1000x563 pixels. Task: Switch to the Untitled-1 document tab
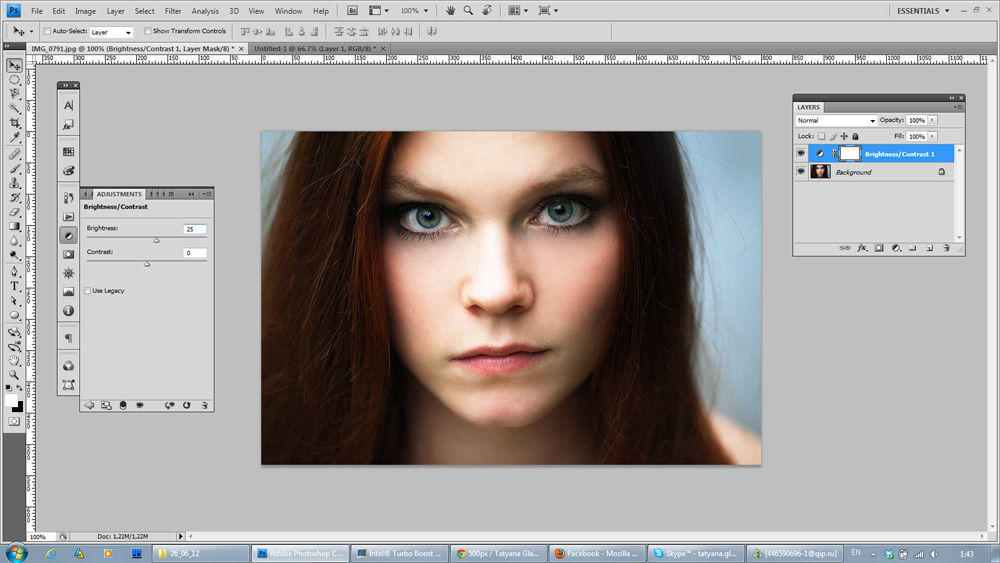[312, 48]
